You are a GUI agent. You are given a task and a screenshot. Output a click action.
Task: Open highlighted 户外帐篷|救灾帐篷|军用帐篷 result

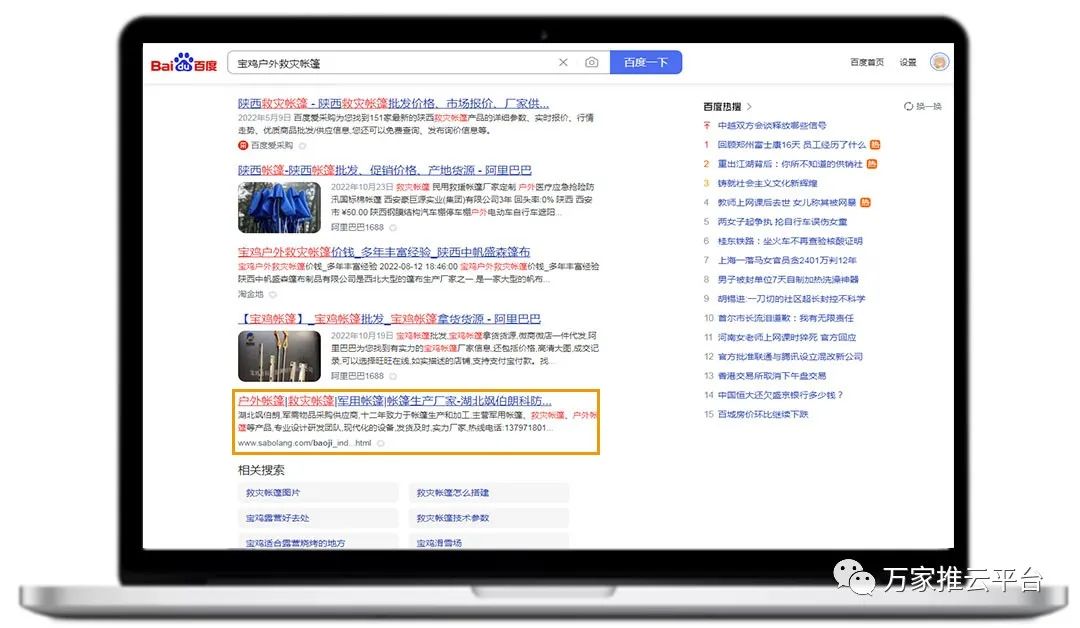(394, 401)
